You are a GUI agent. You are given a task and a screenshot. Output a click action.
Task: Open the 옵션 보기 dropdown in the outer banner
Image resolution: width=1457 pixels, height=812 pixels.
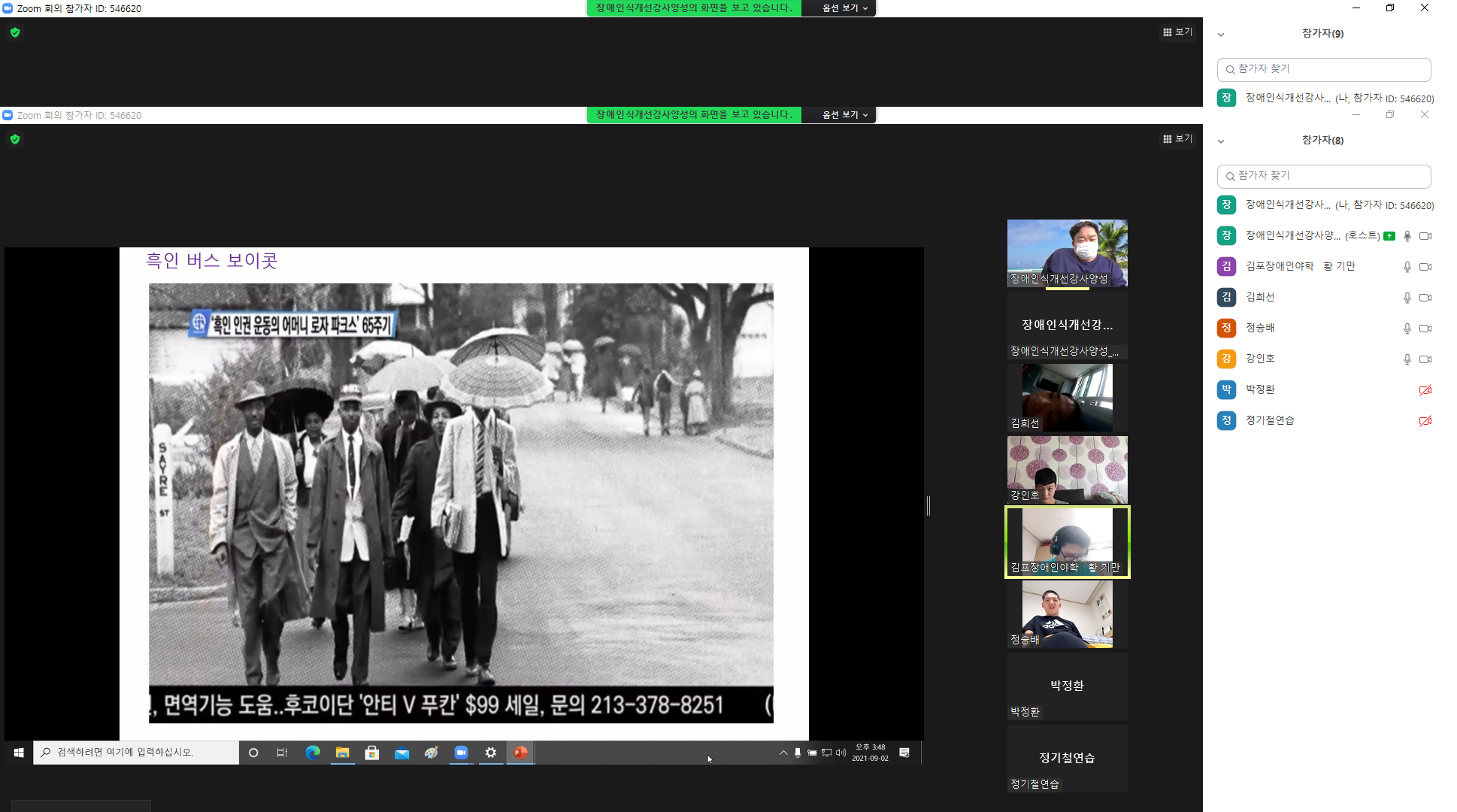845,8
